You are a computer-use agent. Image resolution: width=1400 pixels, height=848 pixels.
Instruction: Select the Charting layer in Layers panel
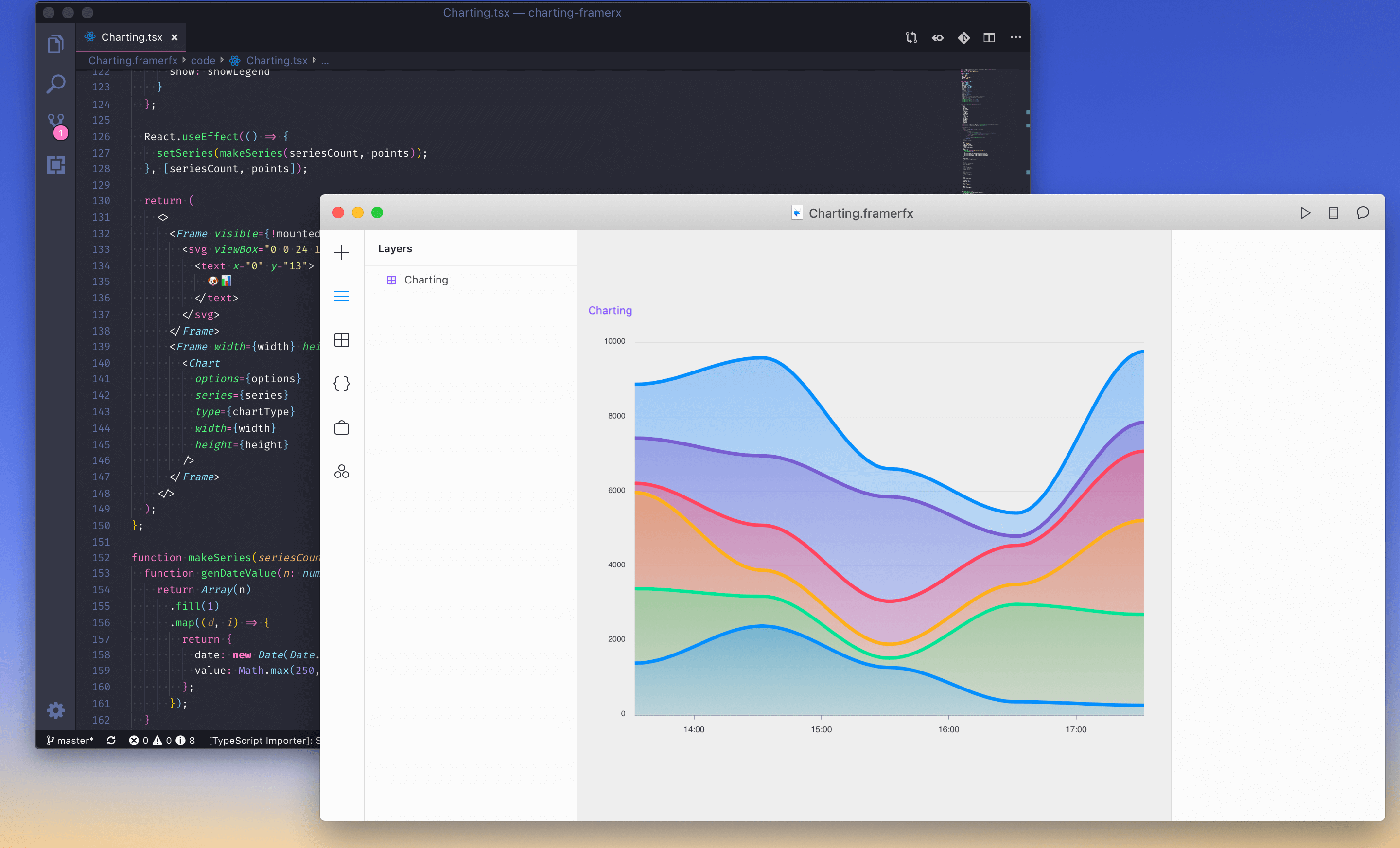pos(425,280)
